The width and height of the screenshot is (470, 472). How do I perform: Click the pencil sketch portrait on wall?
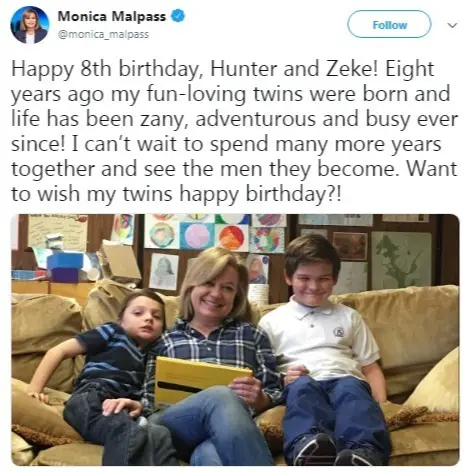tap(164, 271)
